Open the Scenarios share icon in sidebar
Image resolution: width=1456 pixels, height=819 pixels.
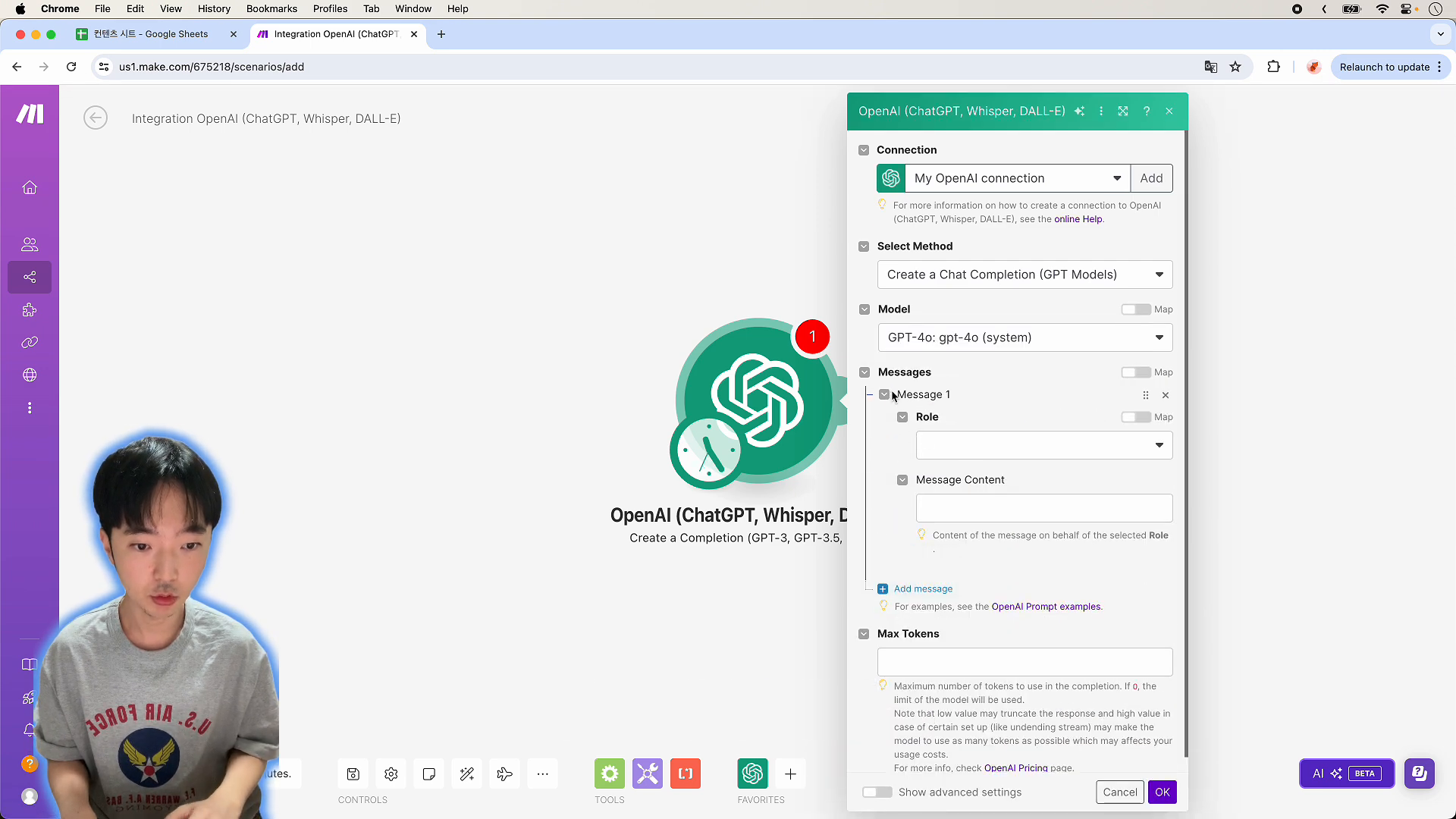pos(30,277)
